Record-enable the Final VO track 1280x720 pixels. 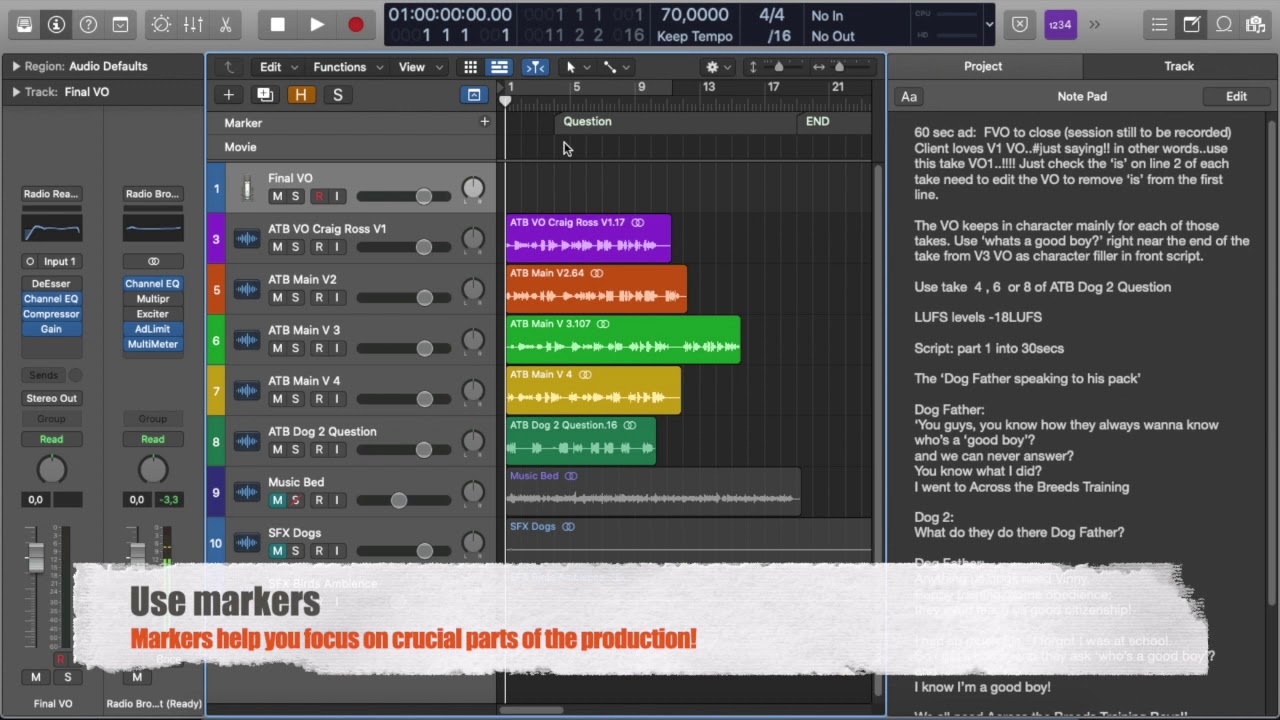click(319, 196)
